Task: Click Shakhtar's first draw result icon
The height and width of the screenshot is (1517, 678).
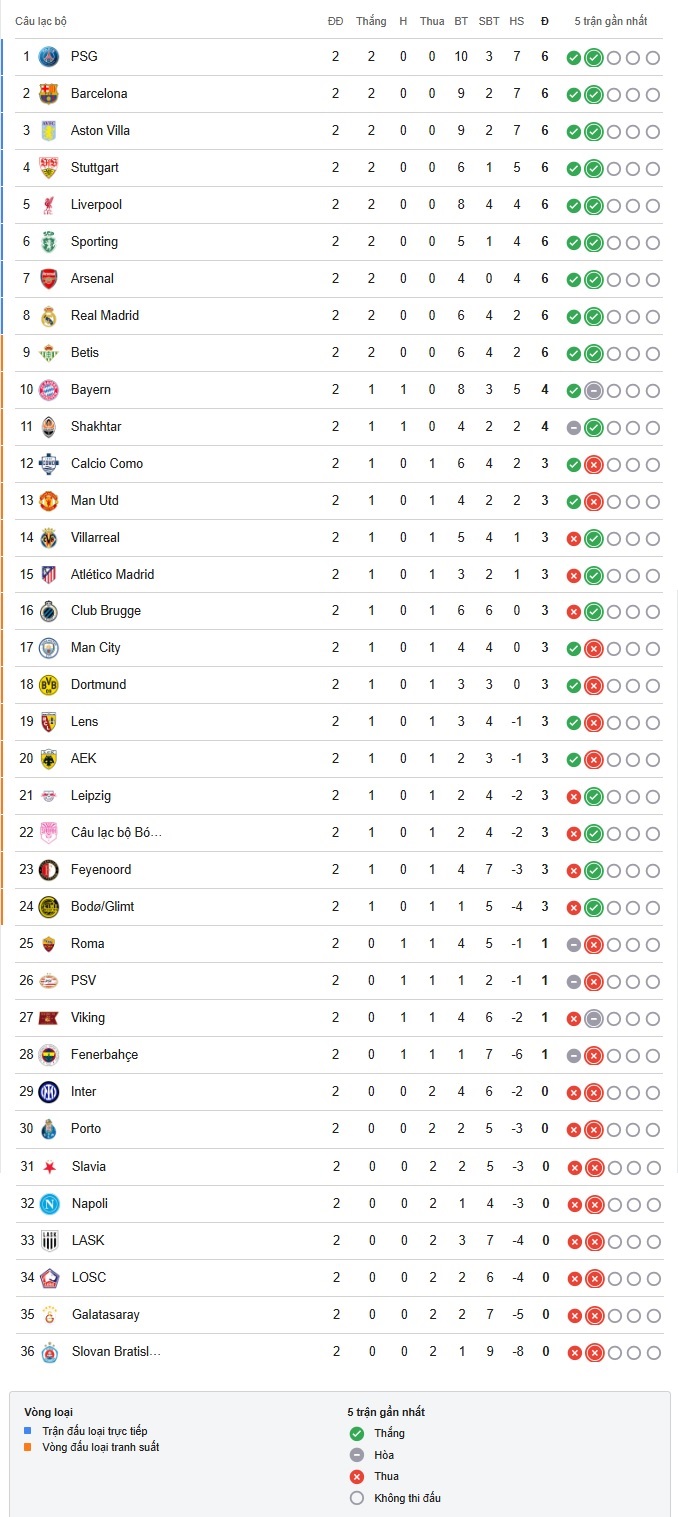Action: coord(573,428)
